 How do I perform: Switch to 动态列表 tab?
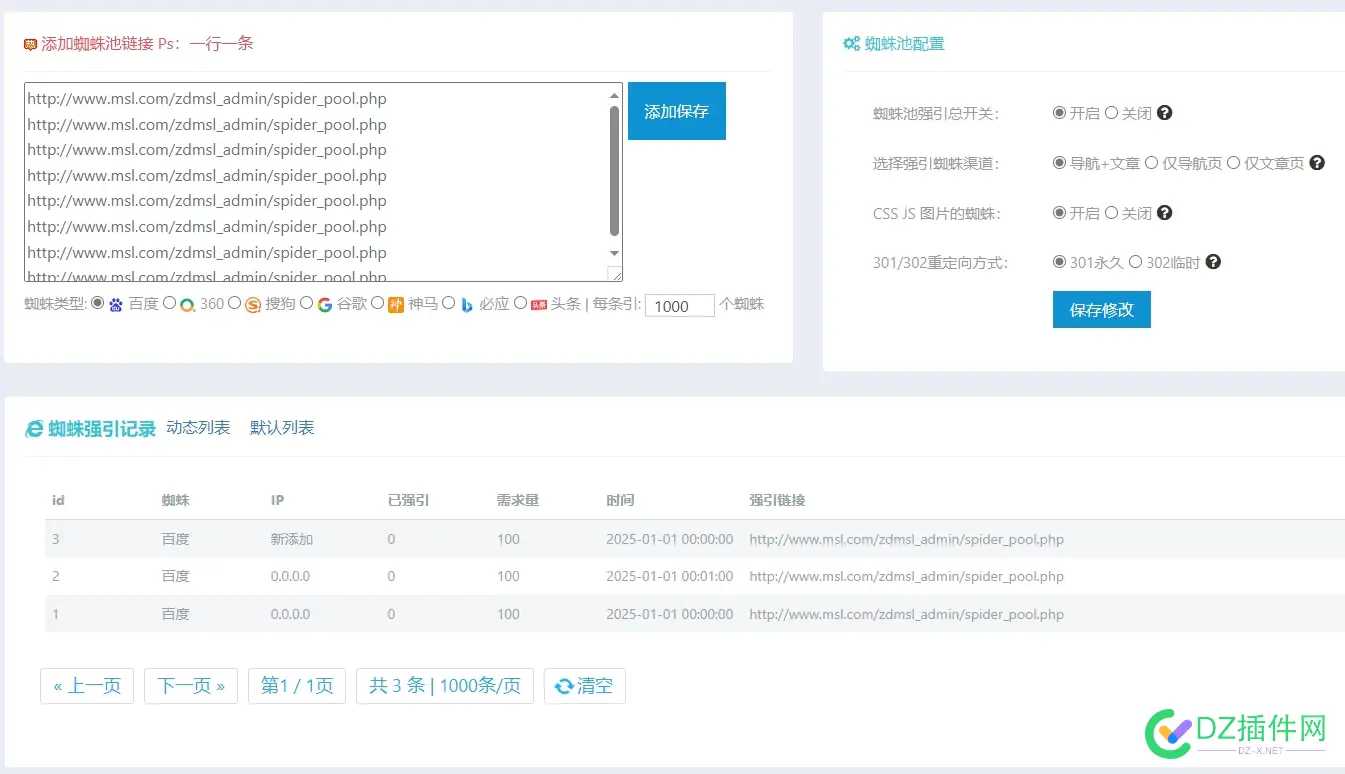198,428
